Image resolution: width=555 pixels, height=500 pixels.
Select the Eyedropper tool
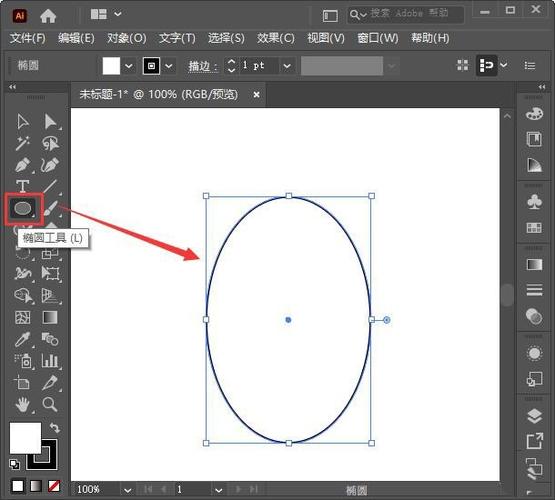23,339
